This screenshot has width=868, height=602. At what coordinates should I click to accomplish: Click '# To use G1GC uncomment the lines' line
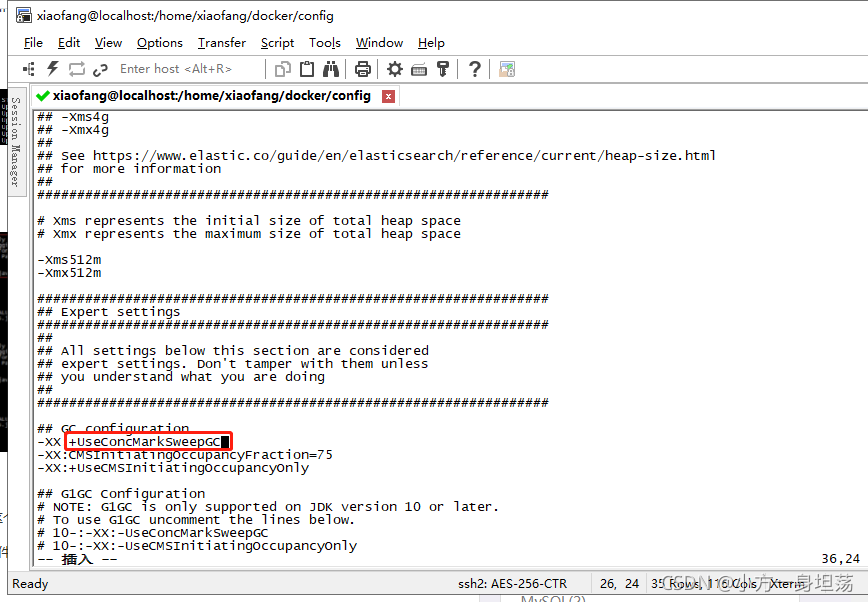coord(196,519)
